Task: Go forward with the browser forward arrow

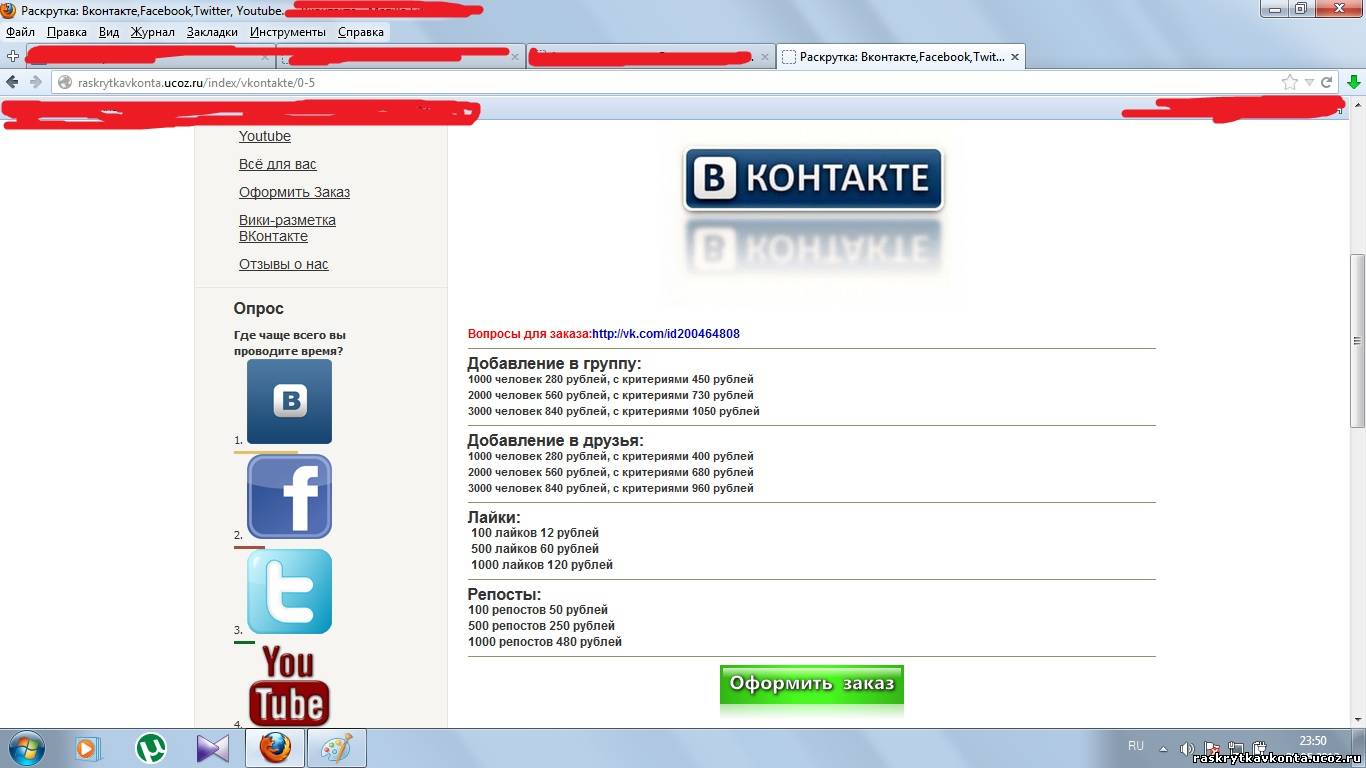Action: (35, 82)
